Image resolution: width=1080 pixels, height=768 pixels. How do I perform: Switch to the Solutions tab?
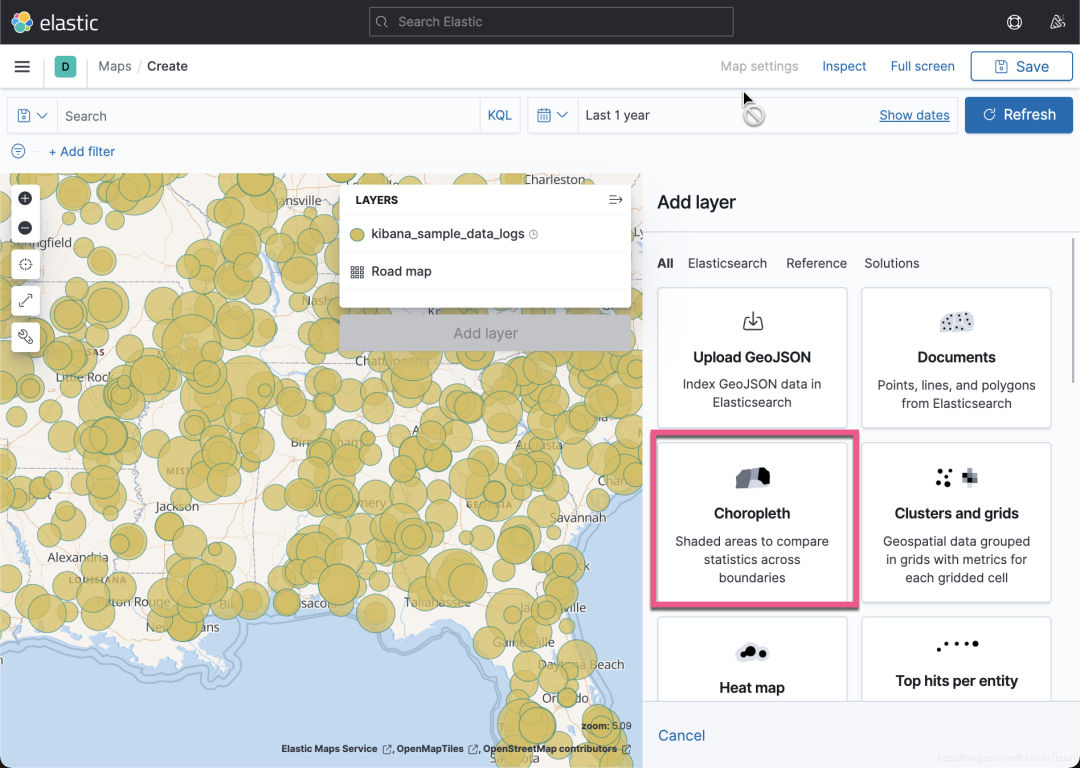click(x=891, y=263)
